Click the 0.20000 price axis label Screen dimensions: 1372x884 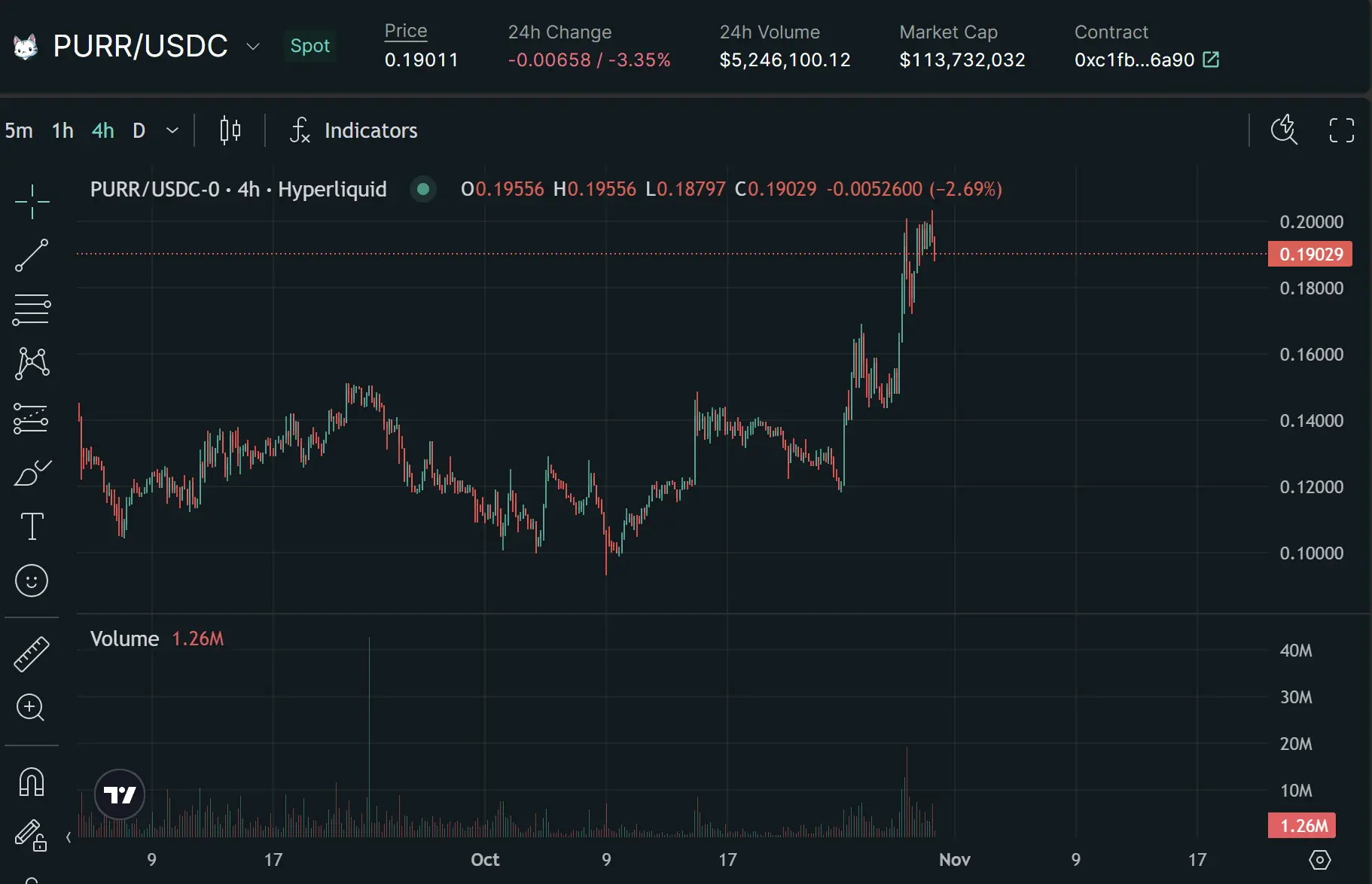(x=1311, y=222)
